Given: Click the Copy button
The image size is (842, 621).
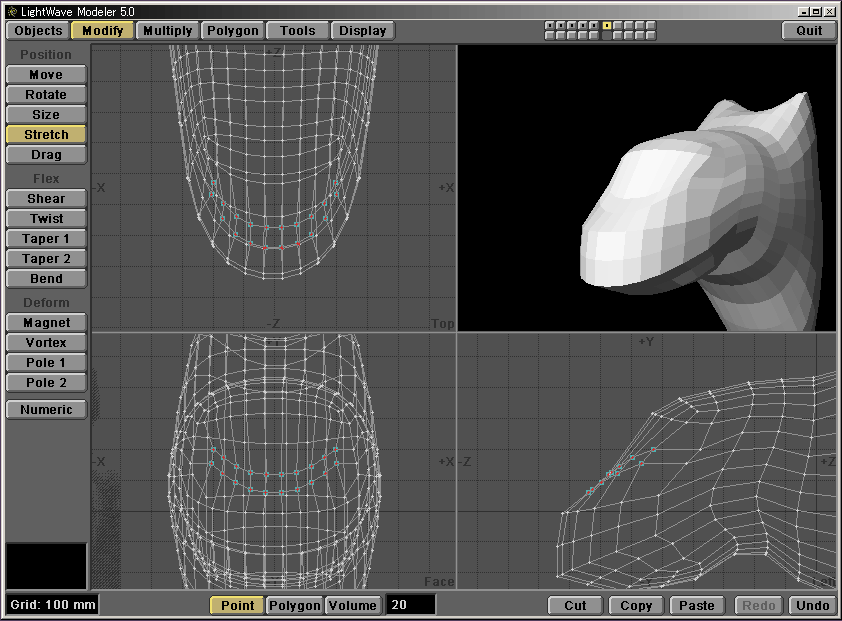Looking at the screenshot, I should pos(636,605).
